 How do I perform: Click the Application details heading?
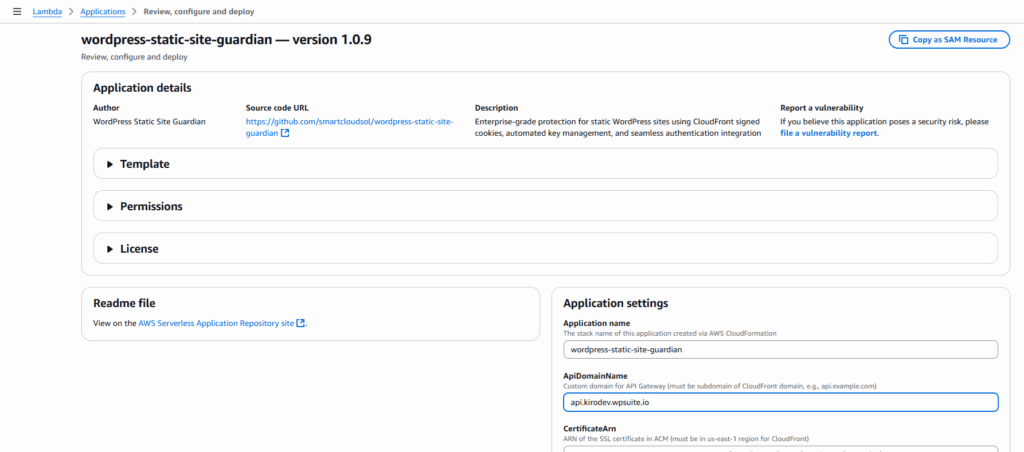142,88
